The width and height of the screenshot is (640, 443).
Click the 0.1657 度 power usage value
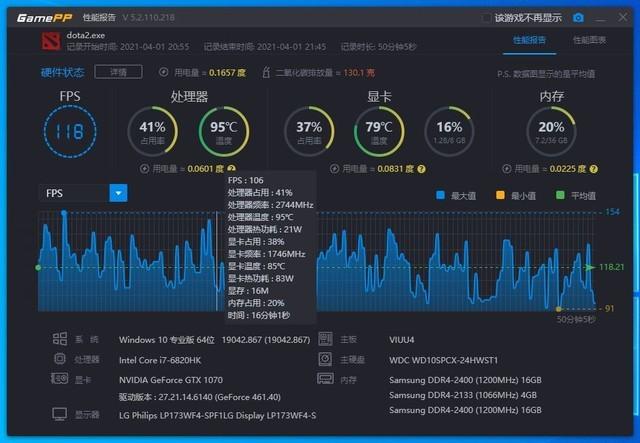[227, 73]
